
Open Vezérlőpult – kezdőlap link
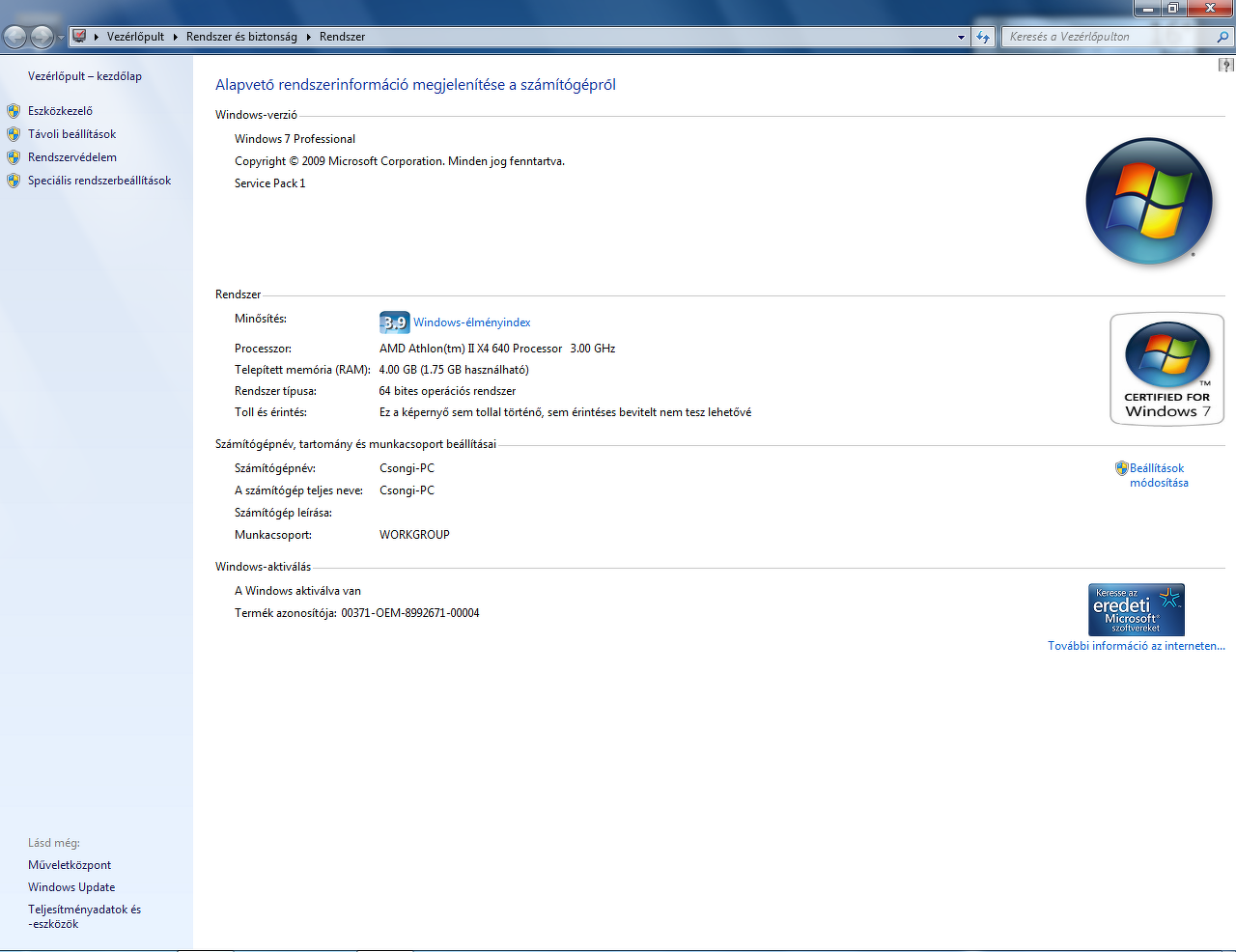click(85, 76)
